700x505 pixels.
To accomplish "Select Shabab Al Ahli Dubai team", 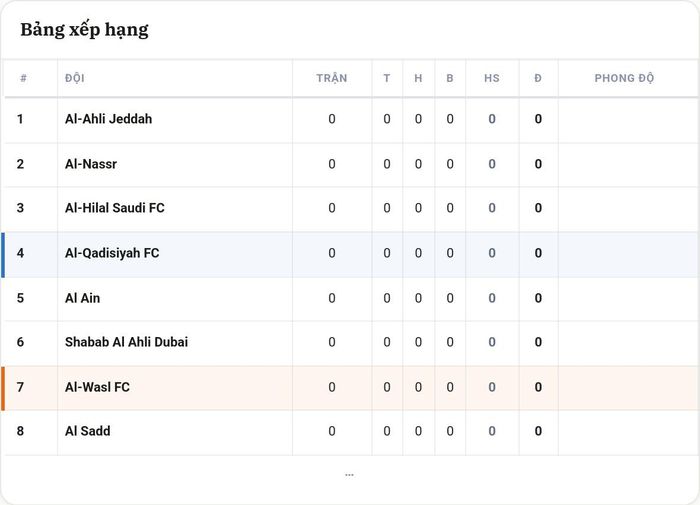I will pyautogui.click(x=126, y=342).
